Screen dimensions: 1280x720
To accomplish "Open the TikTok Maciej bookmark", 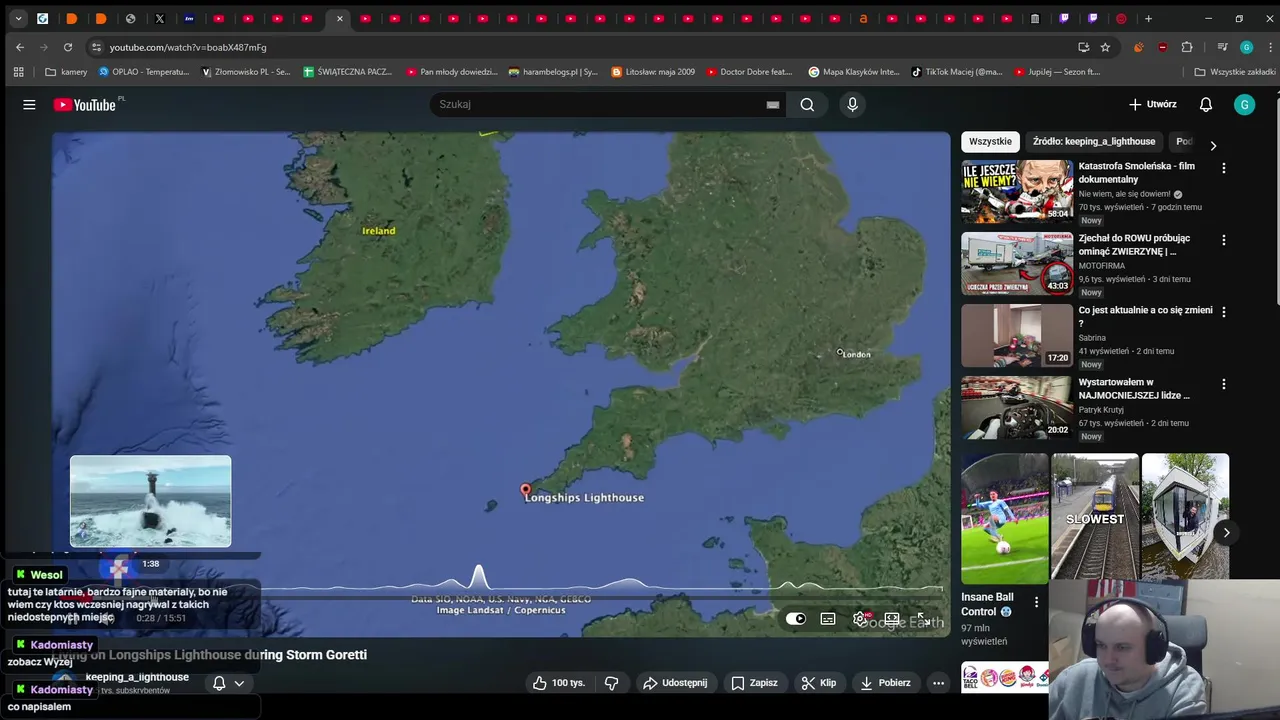I will coord(956,72).
